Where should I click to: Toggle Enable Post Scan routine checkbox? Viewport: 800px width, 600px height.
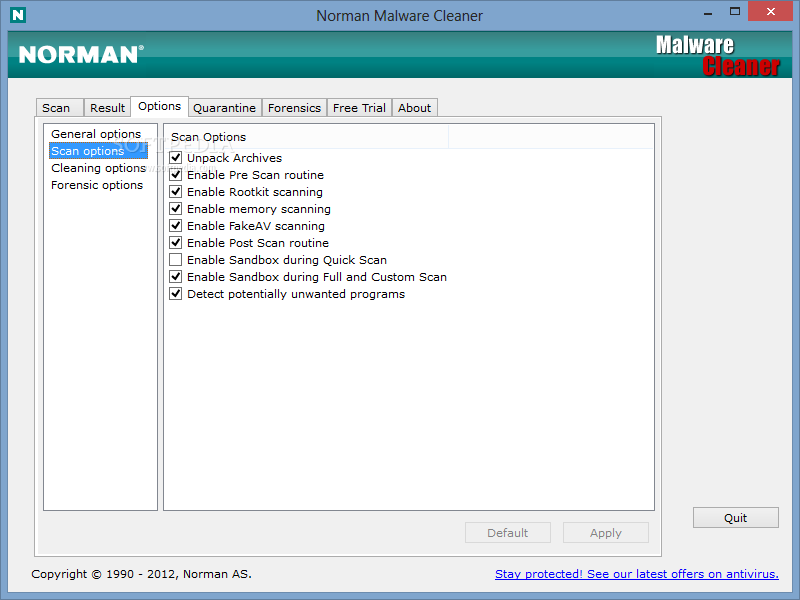coord(176,243)
